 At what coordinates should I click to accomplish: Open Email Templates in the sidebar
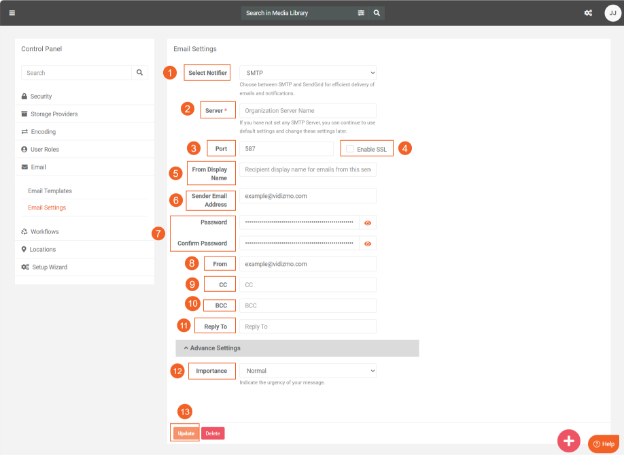[x=50, y=190]
